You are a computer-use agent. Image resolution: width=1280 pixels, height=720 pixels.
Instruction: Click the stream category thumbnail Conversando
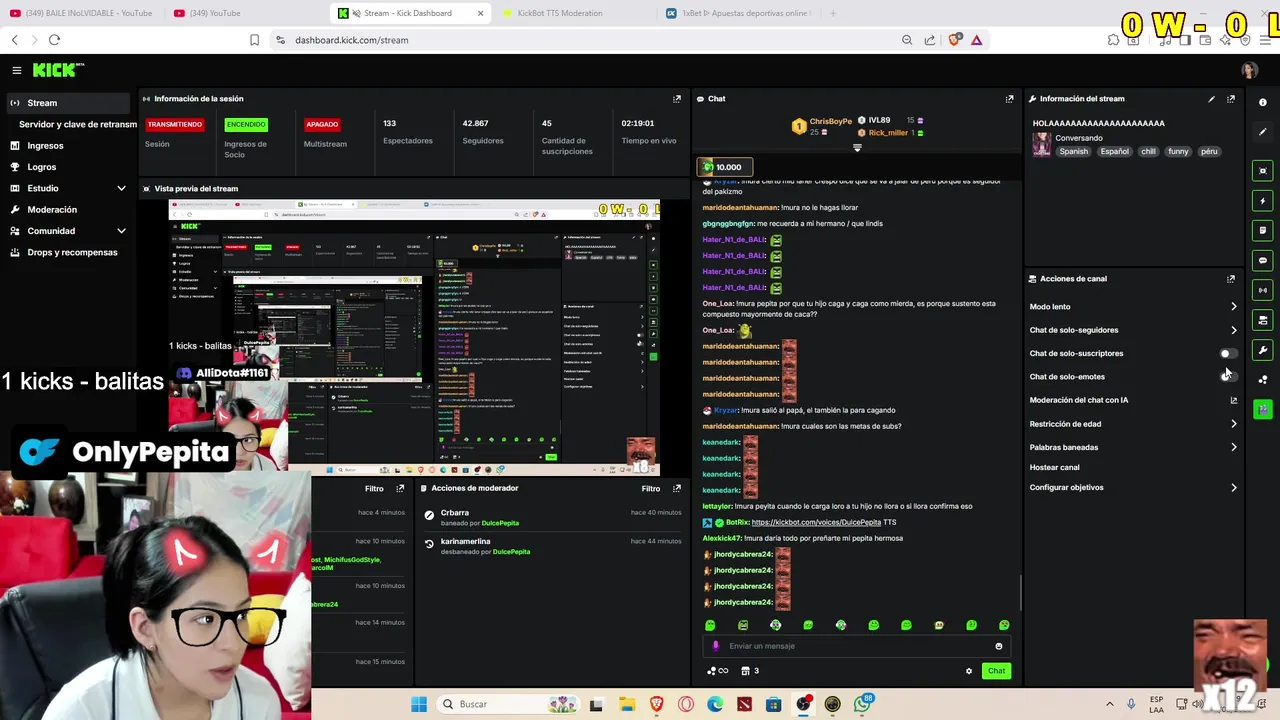tap(1041, 145)
